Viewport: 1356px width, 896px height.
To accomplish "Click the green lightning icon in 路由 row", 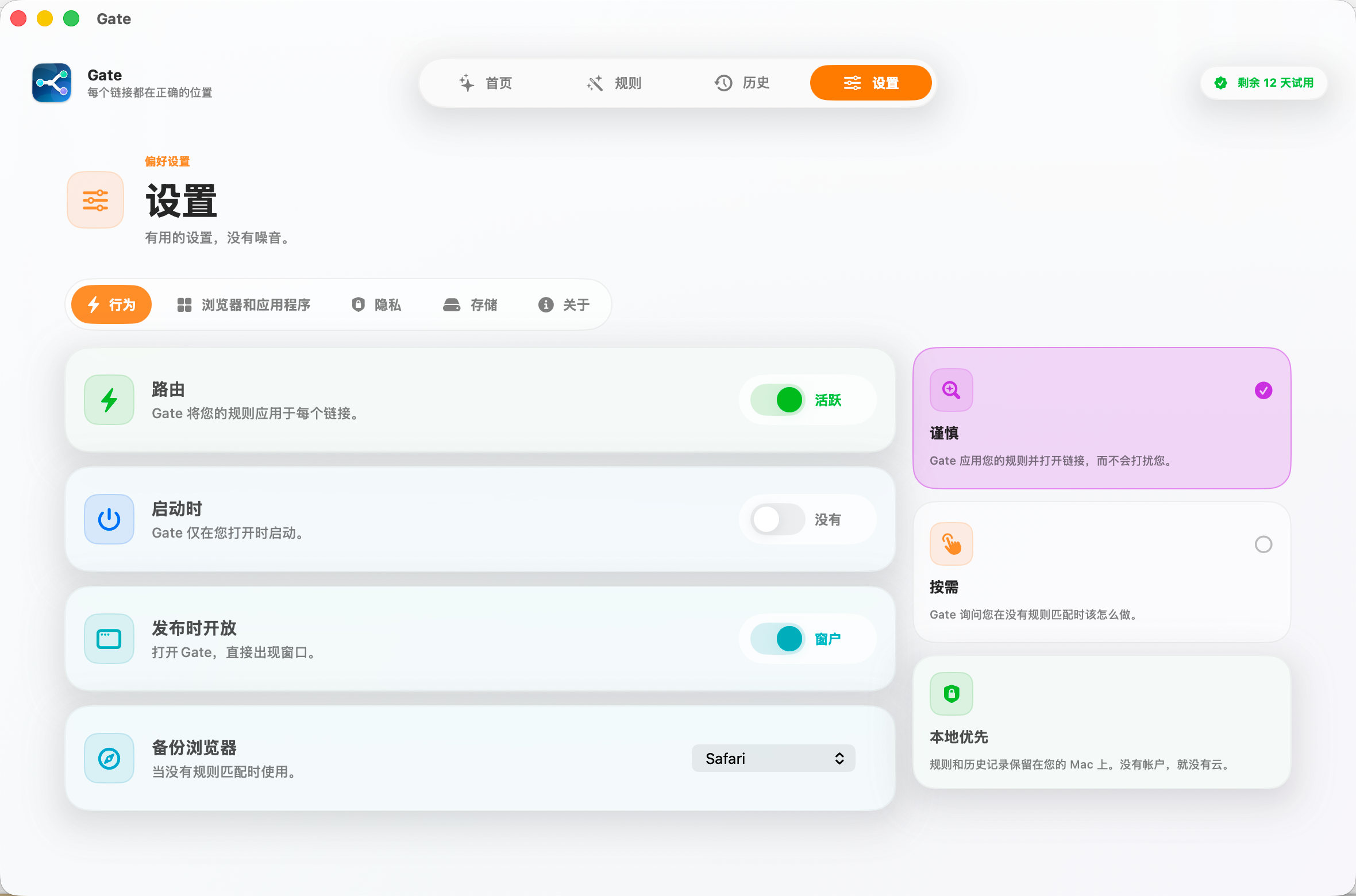I will point(109,400).
